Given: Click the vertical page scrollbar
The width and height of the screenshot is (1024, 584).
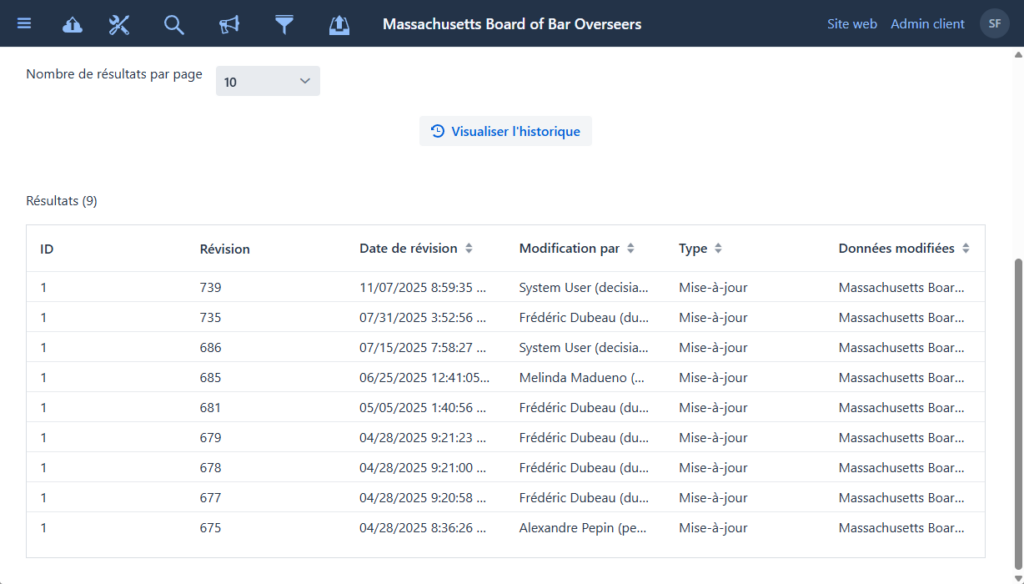Looking at the screenshot, I should coord(1018,400).
